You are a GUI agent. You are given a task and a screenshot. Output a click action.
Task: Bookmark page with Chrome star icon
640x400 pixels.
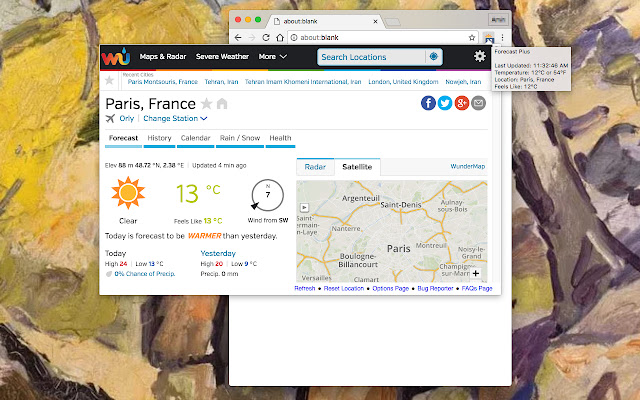pyautogui.click(x=472, y=38)
